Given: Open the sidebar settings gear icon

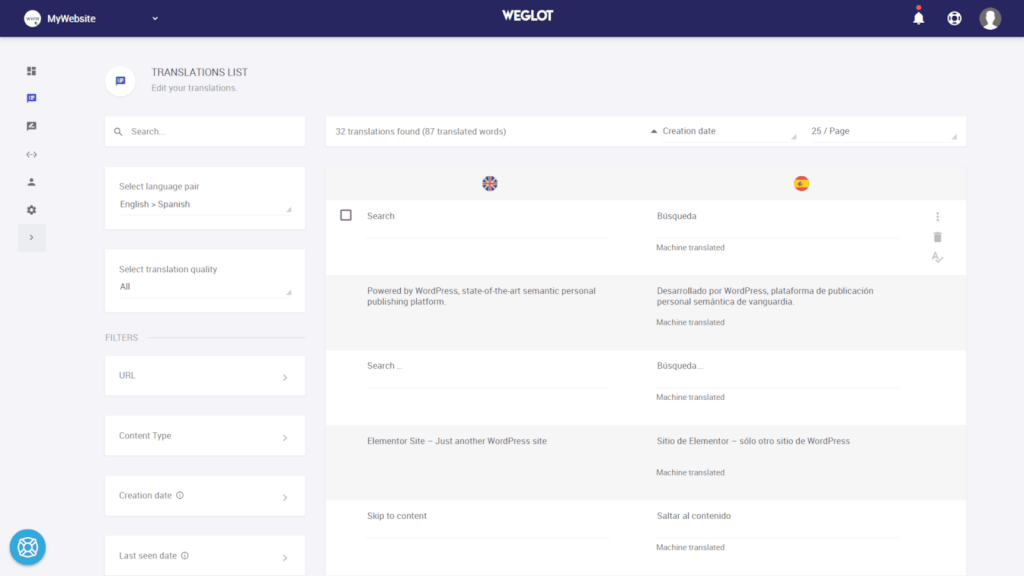Looking at the screenshot, I should click(x=31, y=210).
